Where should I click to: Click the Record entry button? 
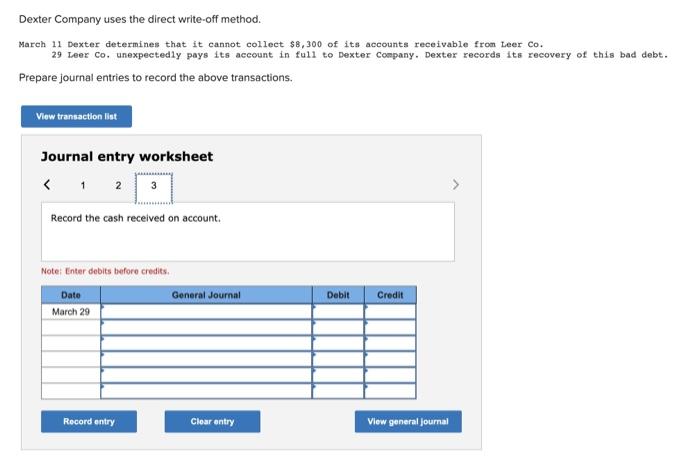89,421
